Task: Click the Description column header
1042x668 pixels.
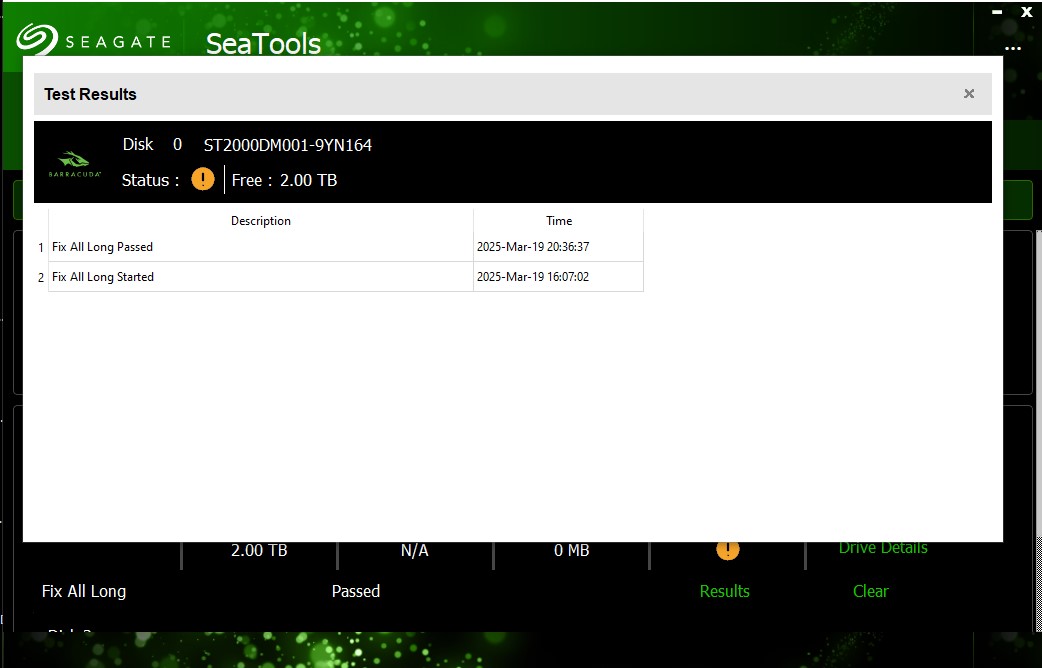Action: click(260, 221)
